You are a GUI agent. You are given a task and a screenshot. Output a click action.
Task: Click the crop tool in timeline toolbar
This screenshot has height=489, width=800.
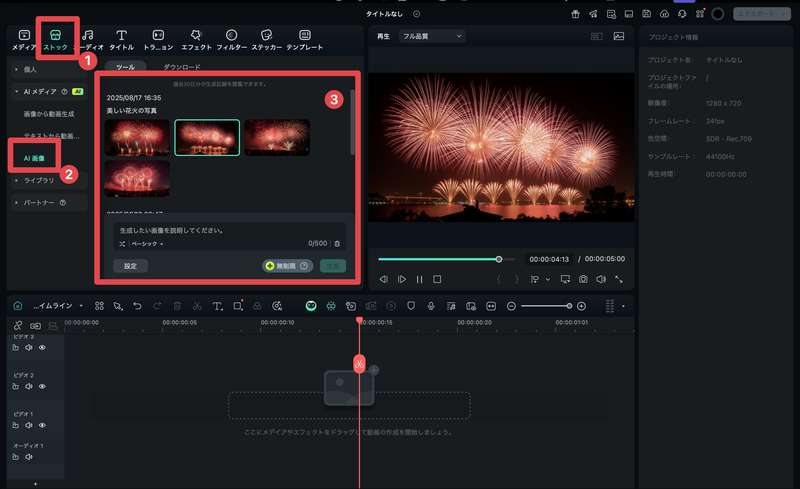(238, 306)
